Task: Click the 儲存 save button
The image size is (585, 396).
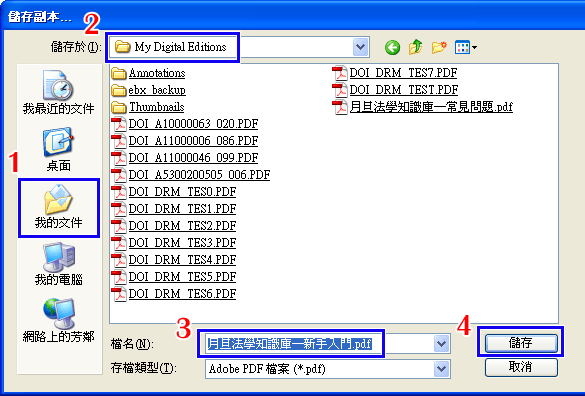Action: click(521, 343)
